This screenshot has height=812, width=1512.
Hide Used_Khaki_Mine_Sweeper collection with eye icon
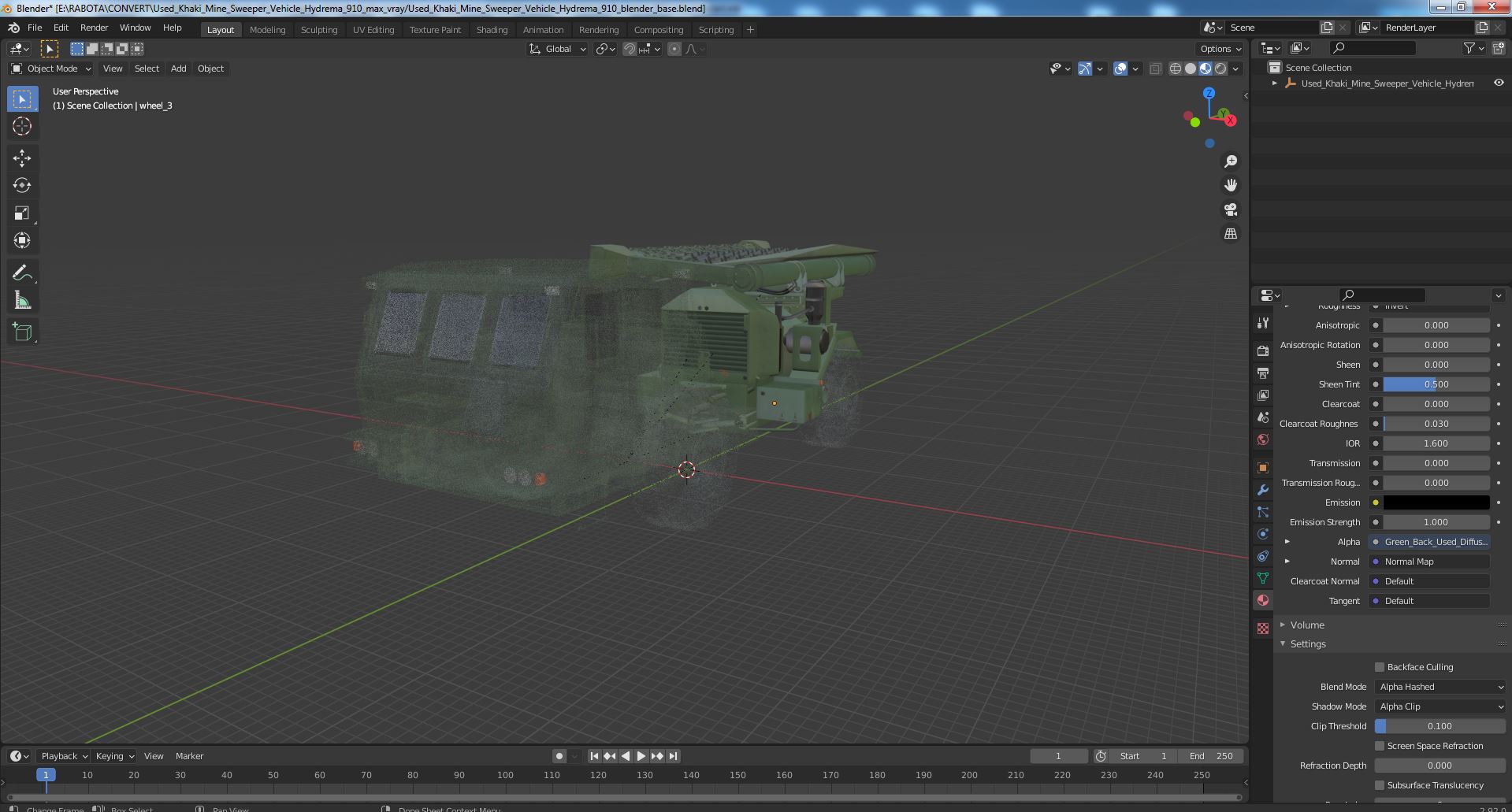pos(1499,83)
